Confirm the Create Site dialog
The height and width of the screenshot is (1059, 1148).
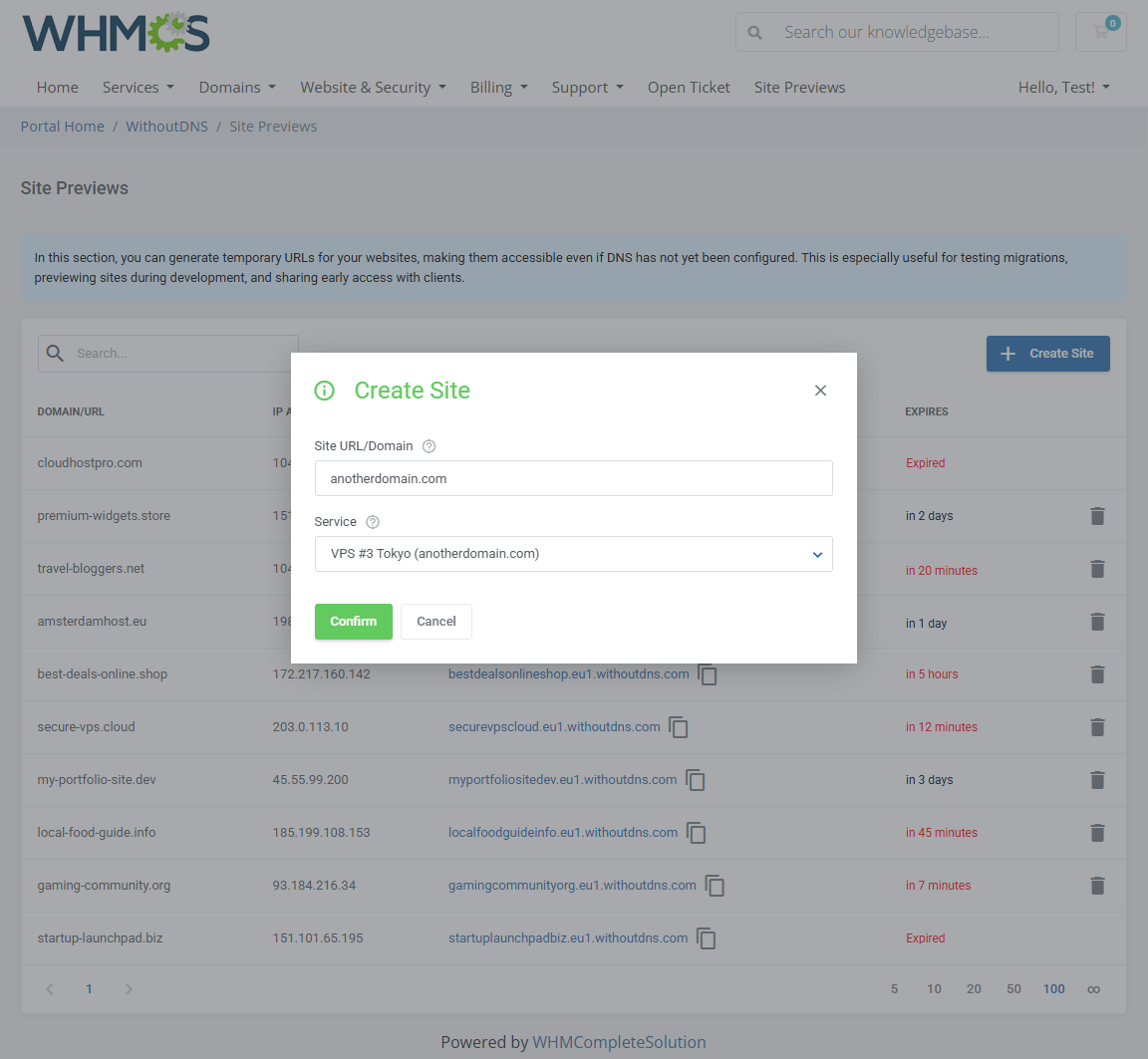coord(354,621)
